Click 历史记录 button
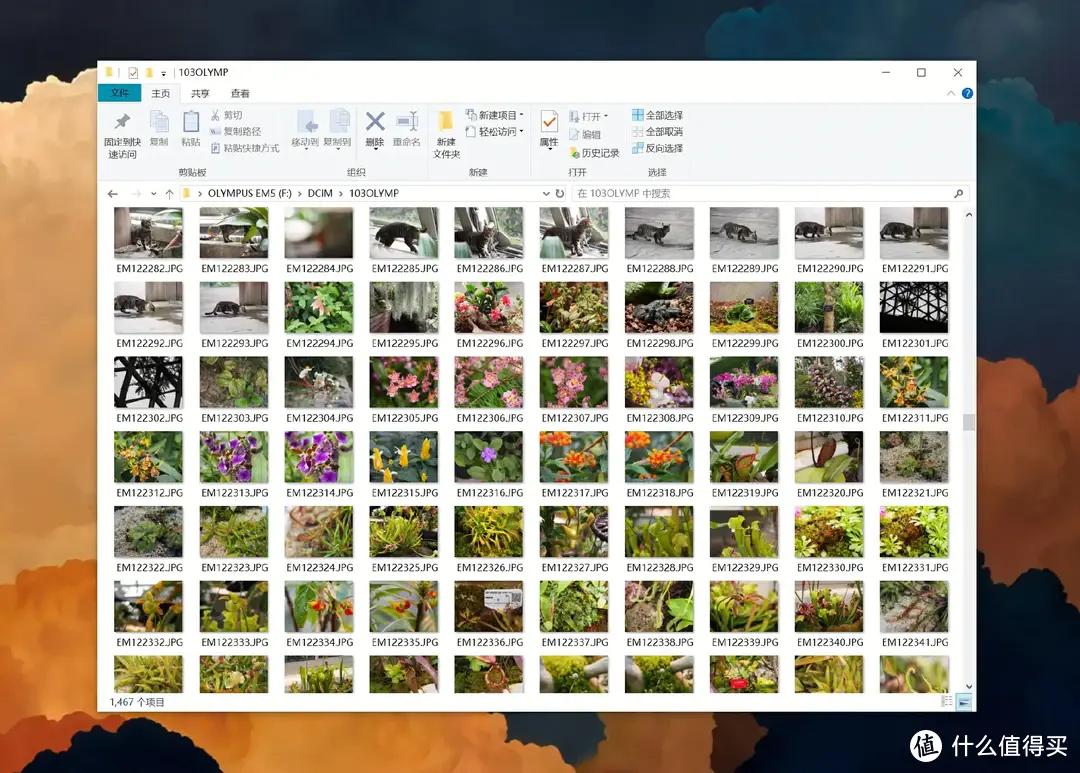 pyautogui.click(x=594, y=153)
